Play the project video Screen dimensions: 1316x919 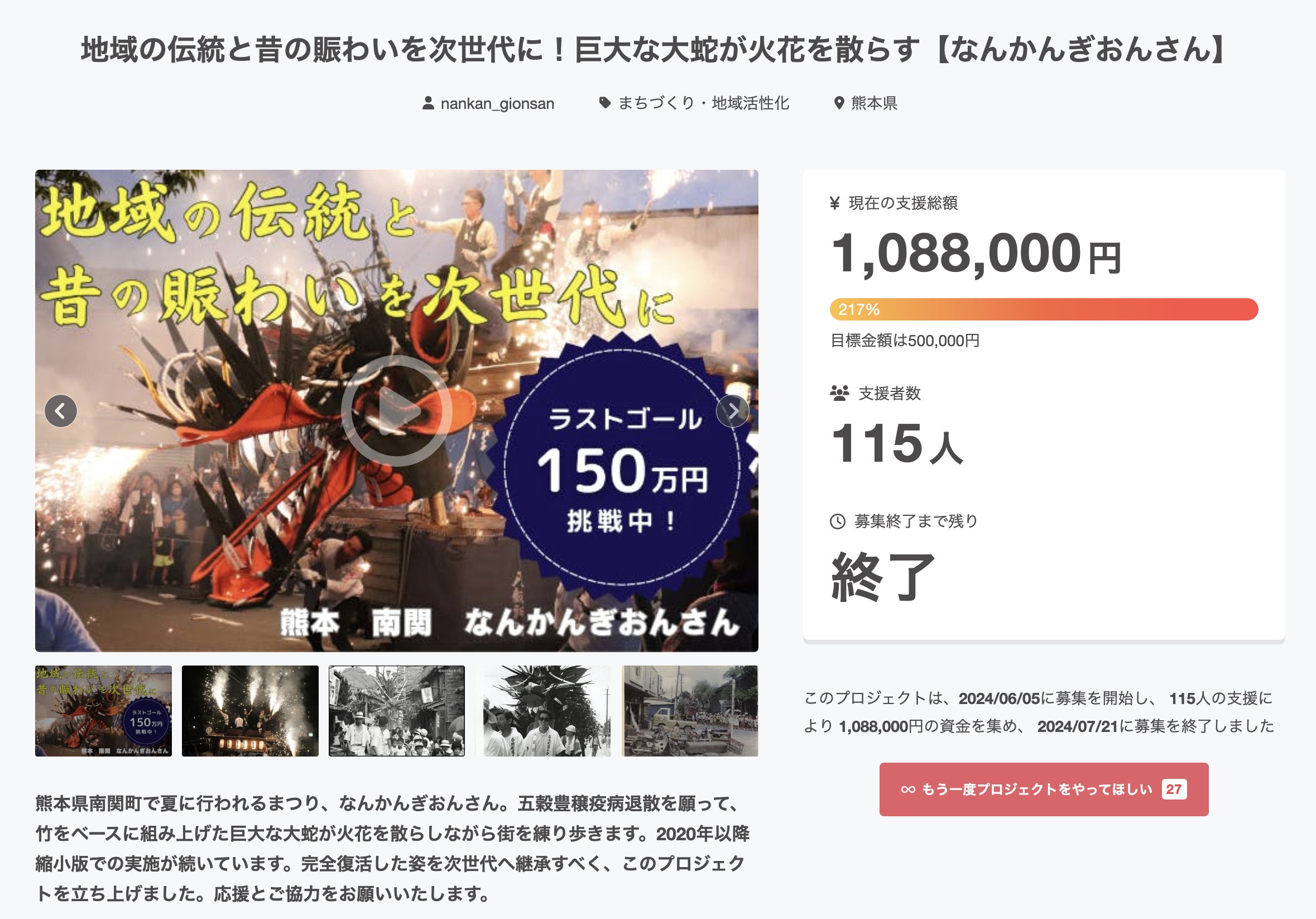click(396, 410)
